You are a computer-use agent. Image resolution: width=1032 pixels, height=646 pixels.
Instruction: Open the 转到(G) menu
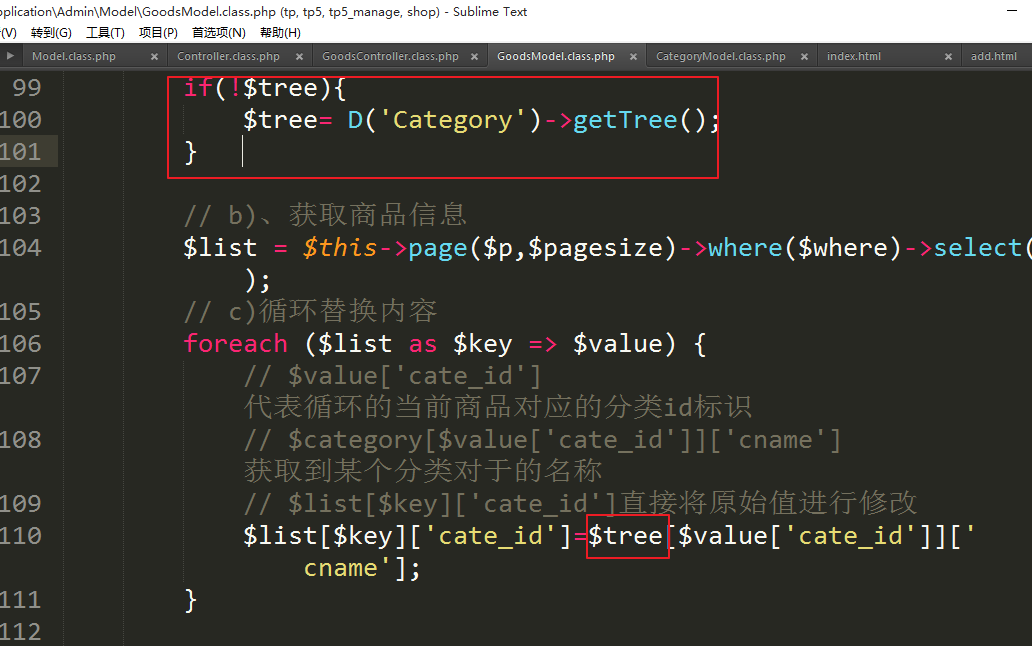coord(51,33)
